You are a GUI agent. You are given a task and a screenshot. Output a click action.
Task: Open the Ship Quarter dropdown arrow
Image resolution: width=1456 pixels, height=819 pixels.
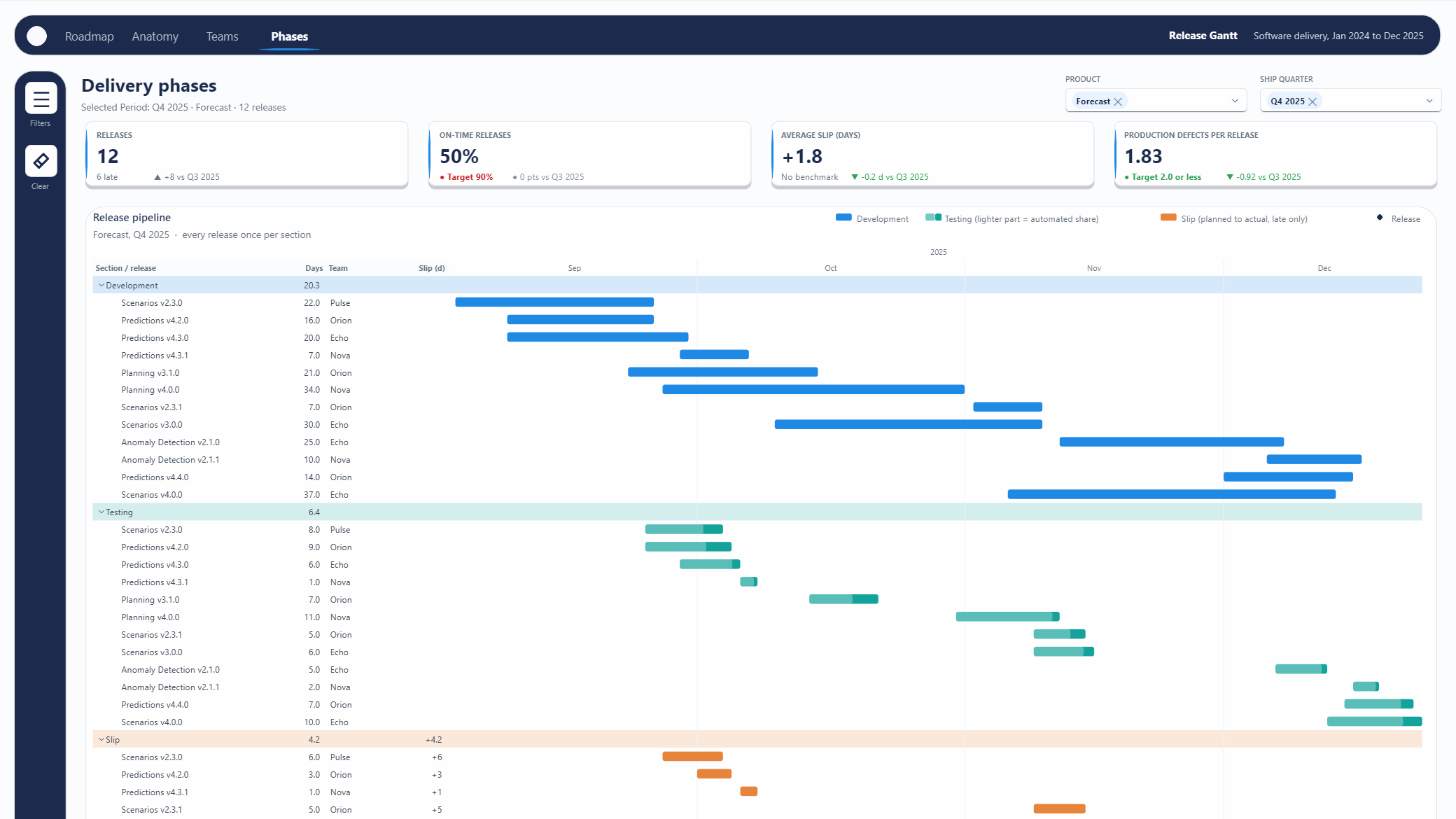pos(1429,101)
